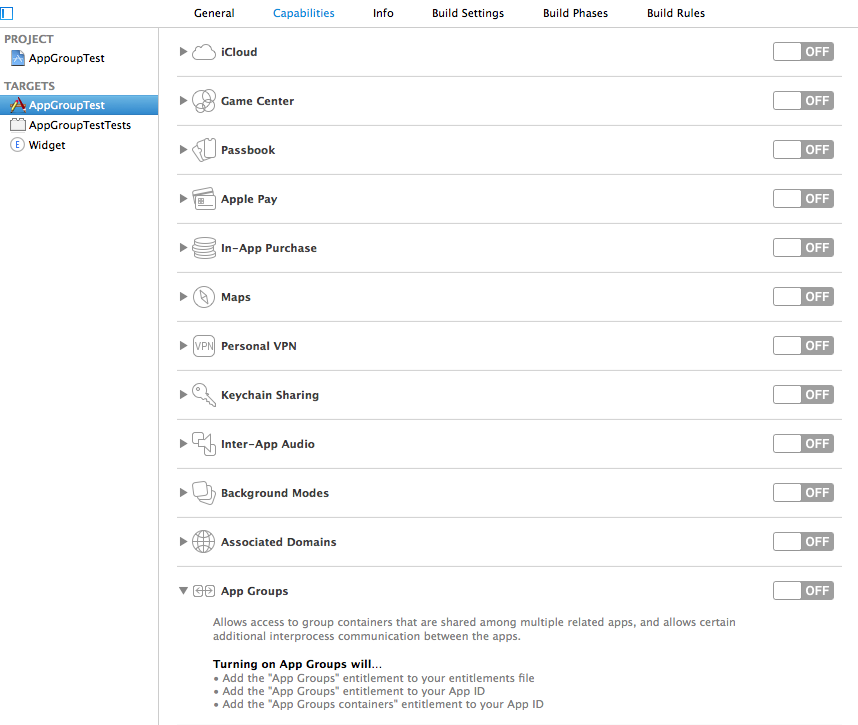Expand the In-App Purchase section
This screenshot has height=725, width=858.
[x=183, y=248]
